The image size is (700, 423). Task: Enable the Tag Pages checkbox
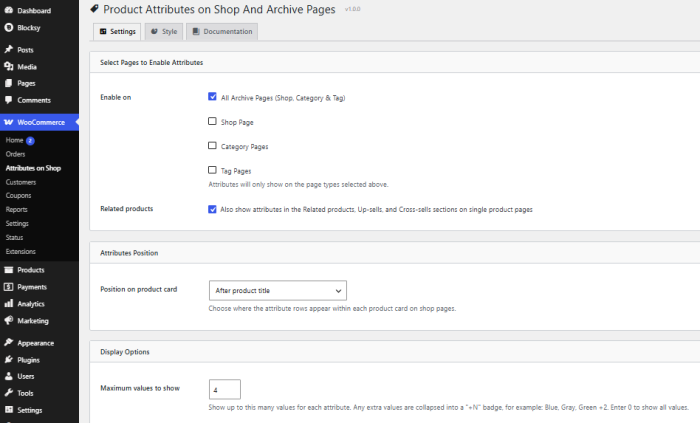(x=212, y=170)
